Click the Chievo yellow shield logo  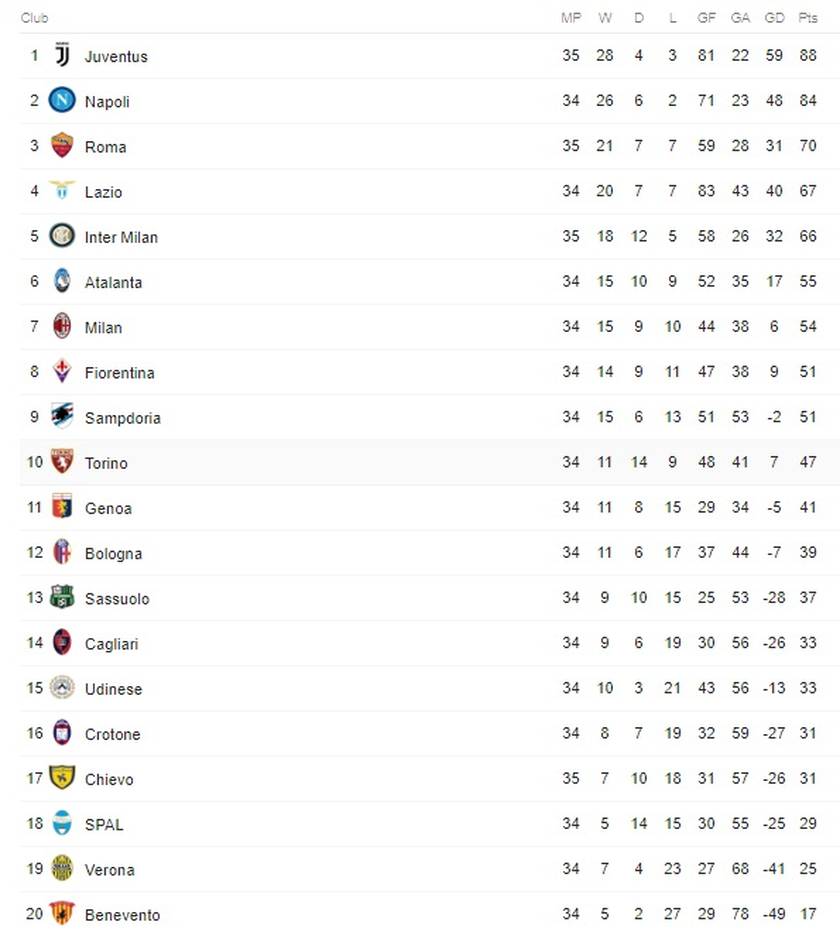(x=62, y=778)
